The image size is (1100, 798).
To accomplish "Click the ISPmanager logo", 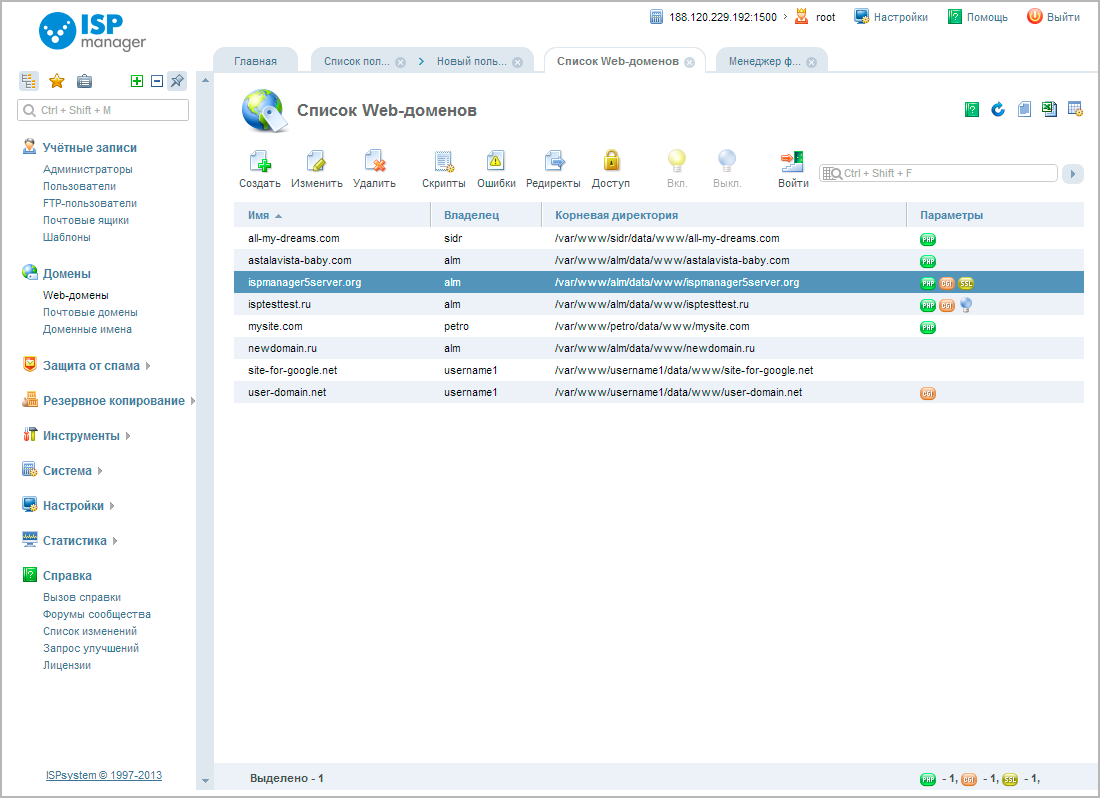I will [x=92, y=32].
